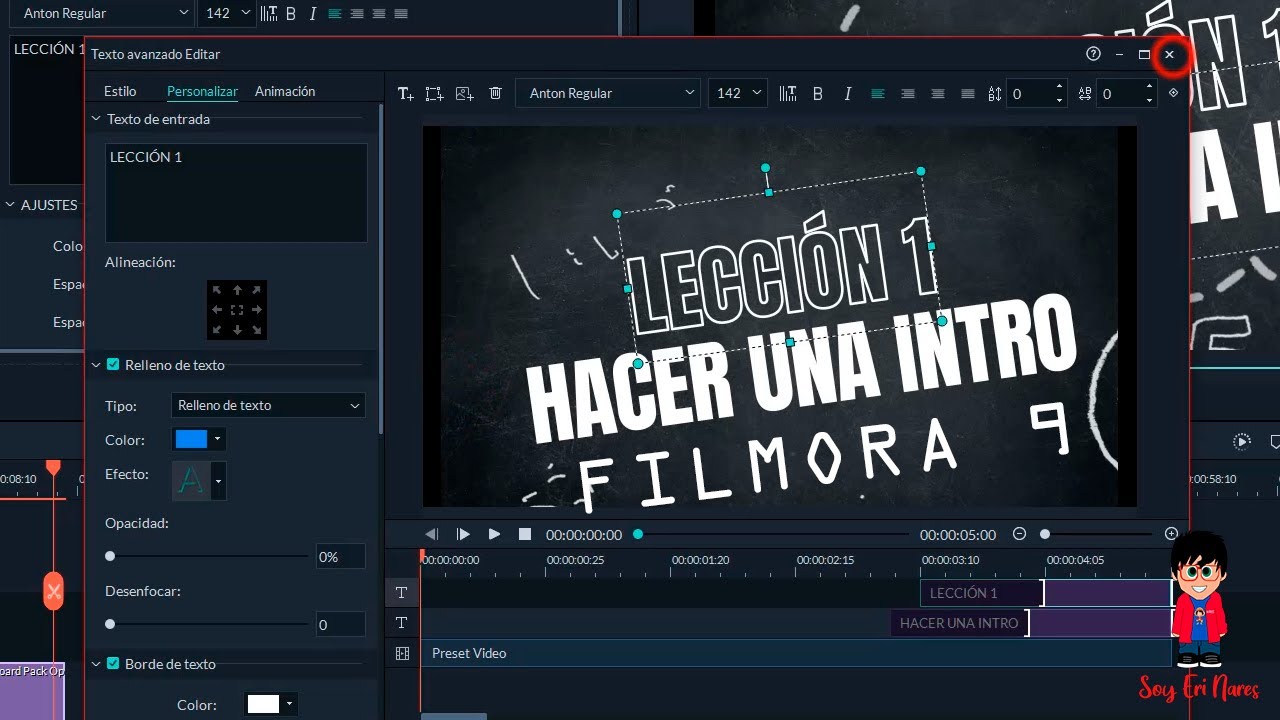This screenshot has height=720, width=1280.
Task: Click the preview progress scrubber handle
Action: [x=638, y=534]
